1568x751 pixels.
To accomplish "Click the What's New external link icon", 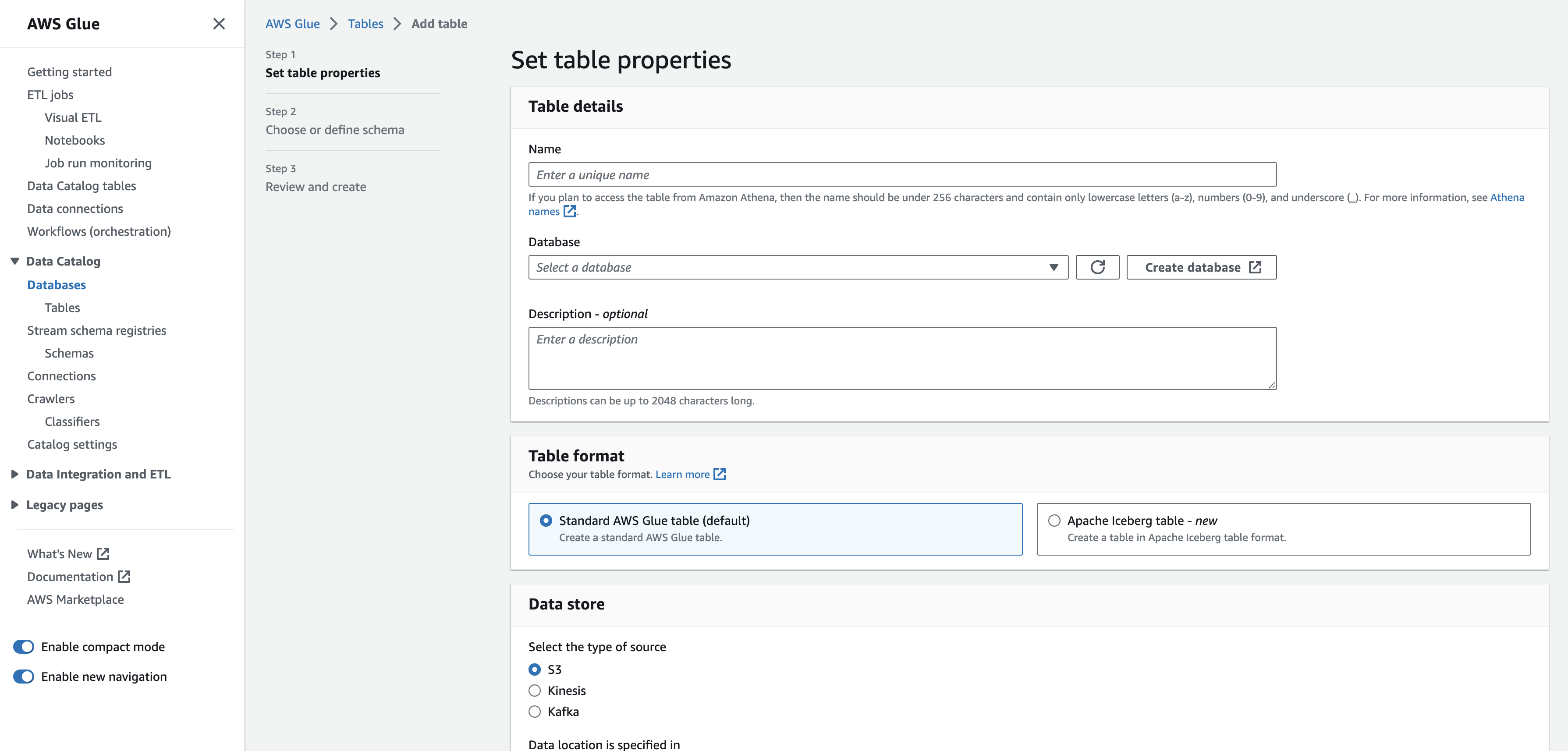I will tap(103, 554).
